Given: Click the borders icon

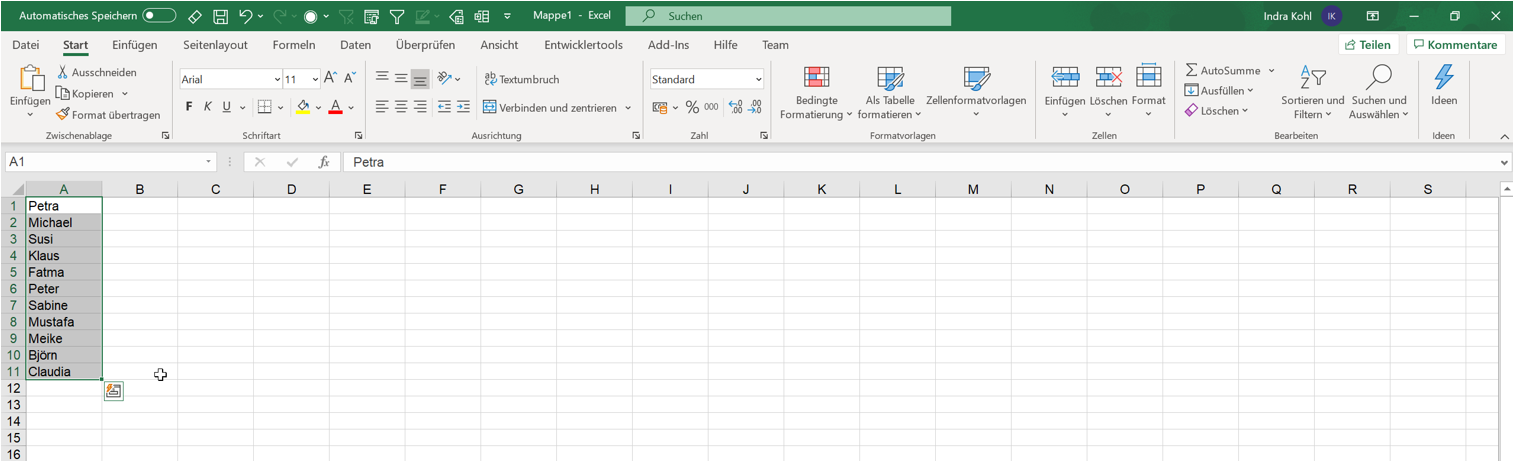Looking at the screenshot, I should coord(264,107).
